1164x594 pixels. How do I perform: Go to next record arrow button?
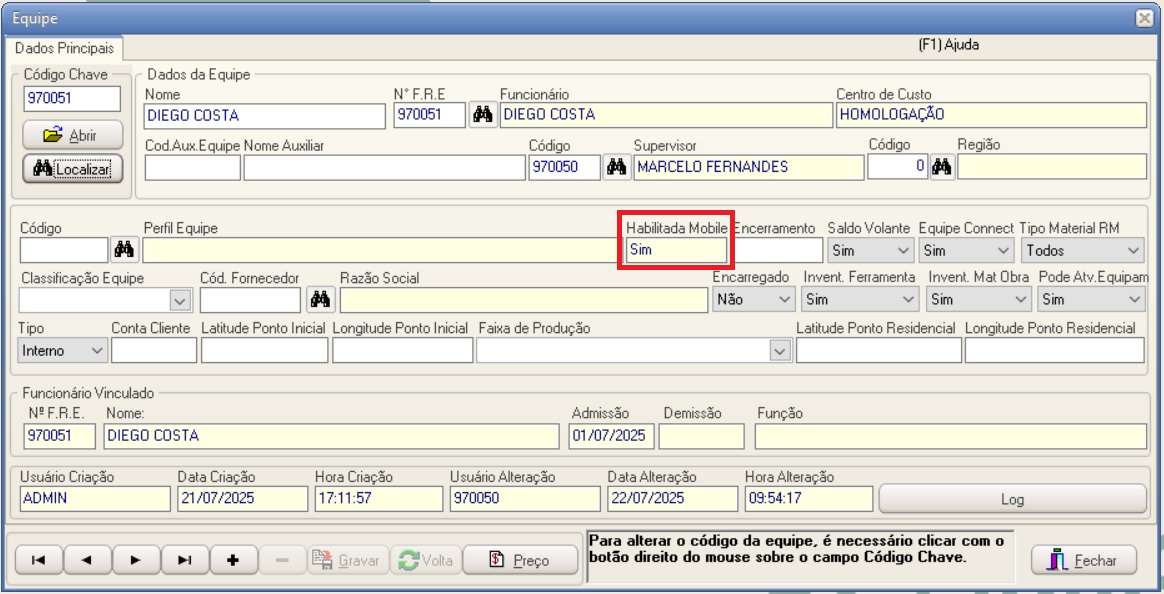coord(135,561)
